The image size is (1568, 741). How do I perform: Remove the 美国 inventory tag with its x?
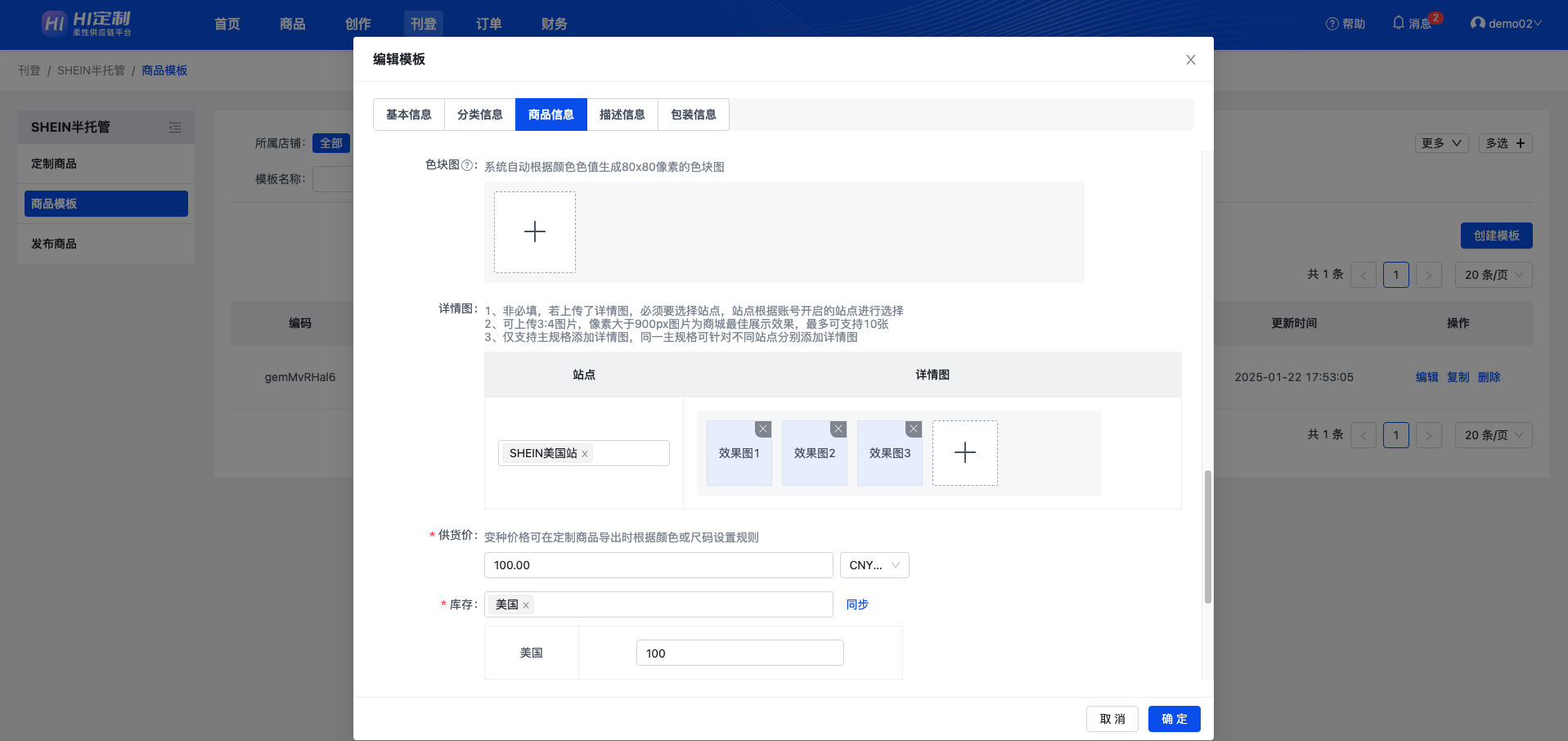[x=526, y=605]
